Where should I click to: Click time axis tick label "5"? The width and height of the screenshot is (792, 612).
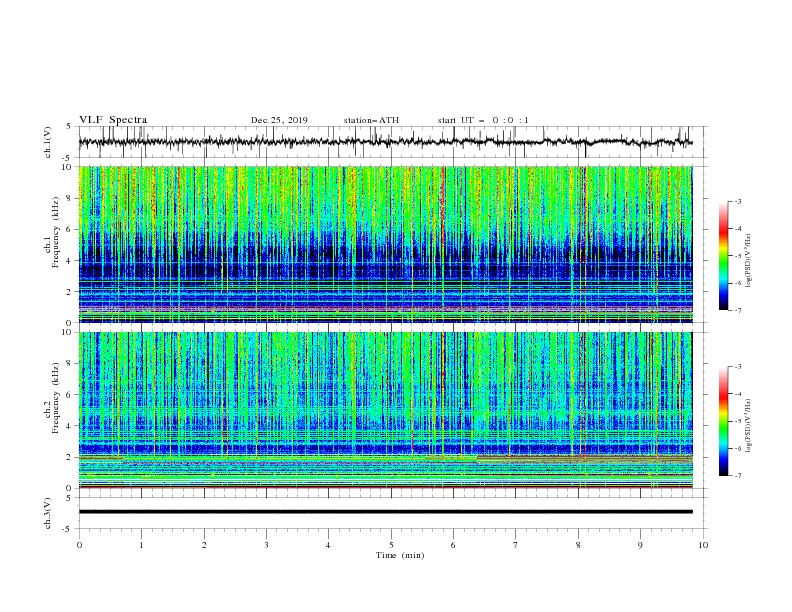[391, 545]
